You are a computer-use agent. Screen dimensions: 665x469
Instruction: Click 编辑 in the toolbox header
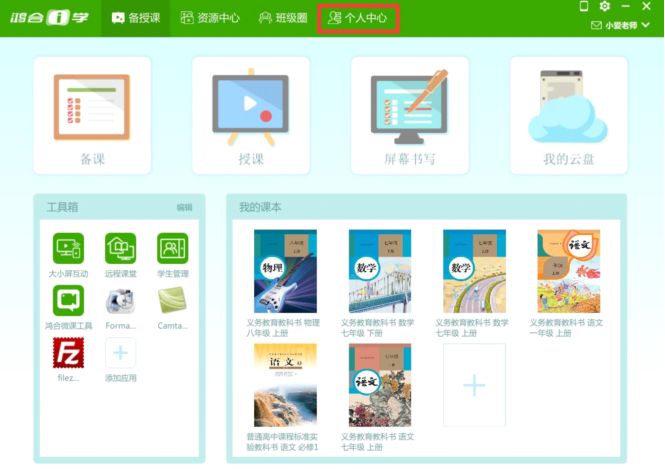pyautogui.click(x=184, y=207)
